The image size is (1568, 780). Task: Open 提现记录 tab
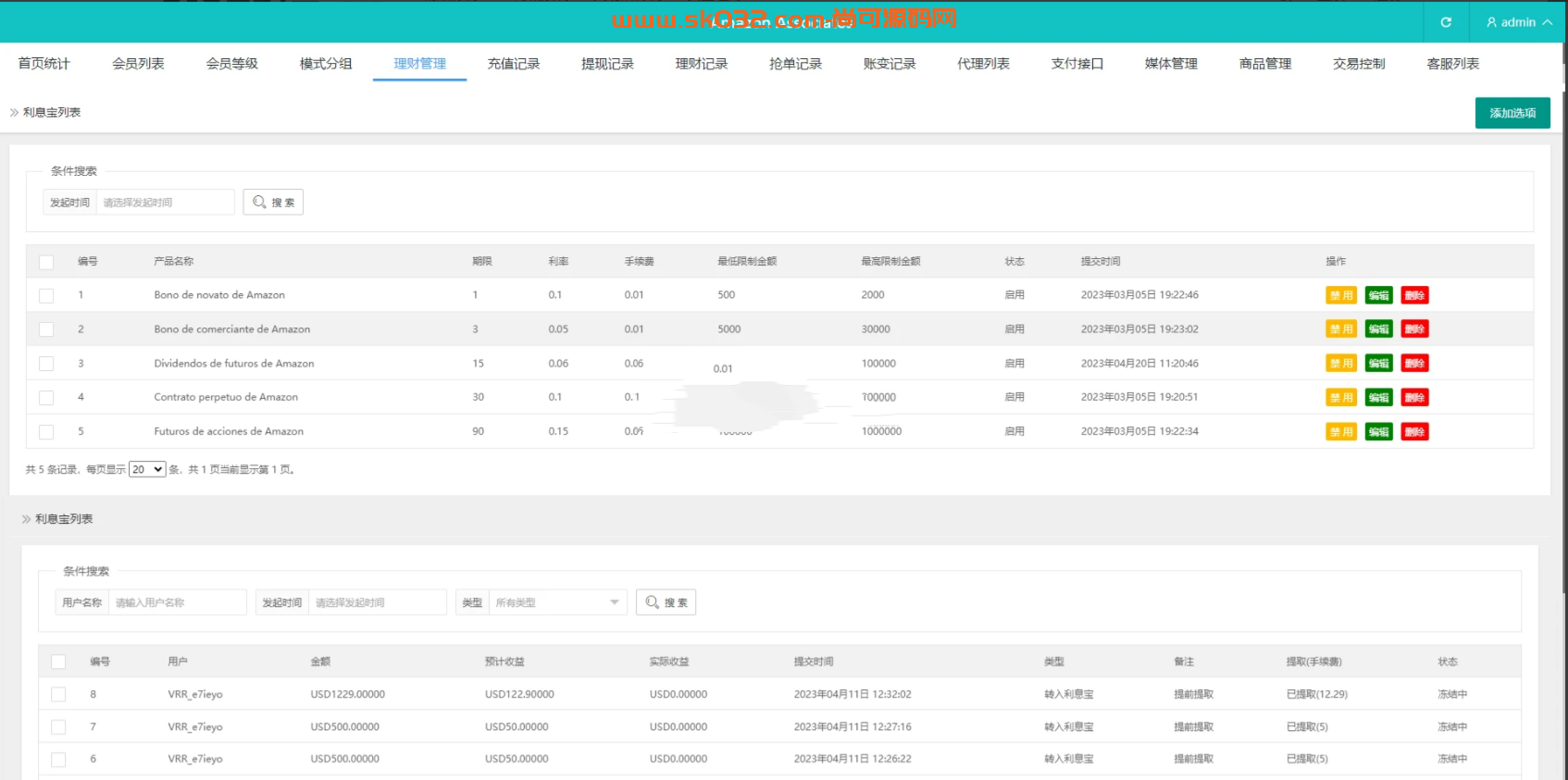coord(607,63)
